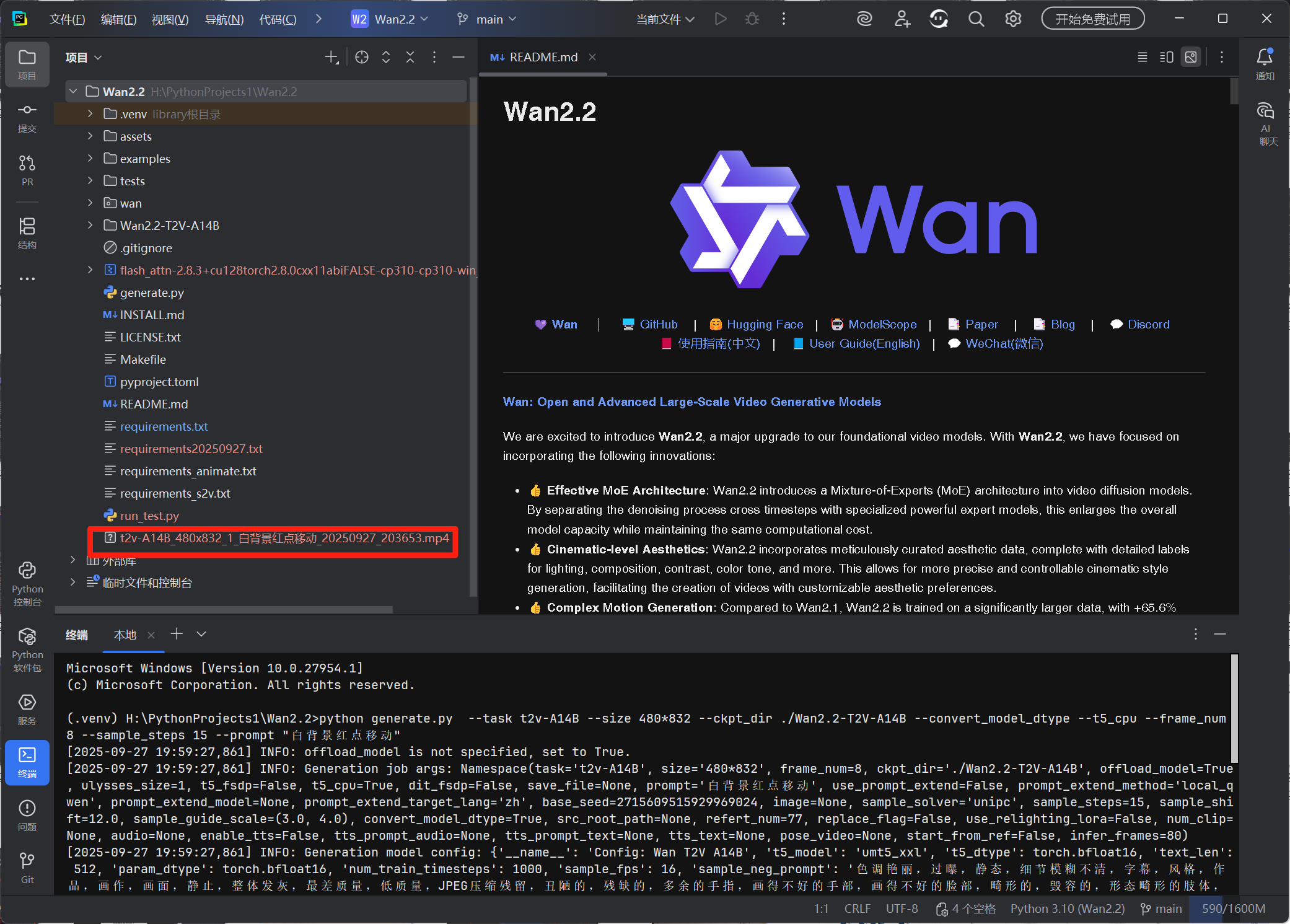Open the Services tool window
The image size is (1290, 924).
click(27, 709)
